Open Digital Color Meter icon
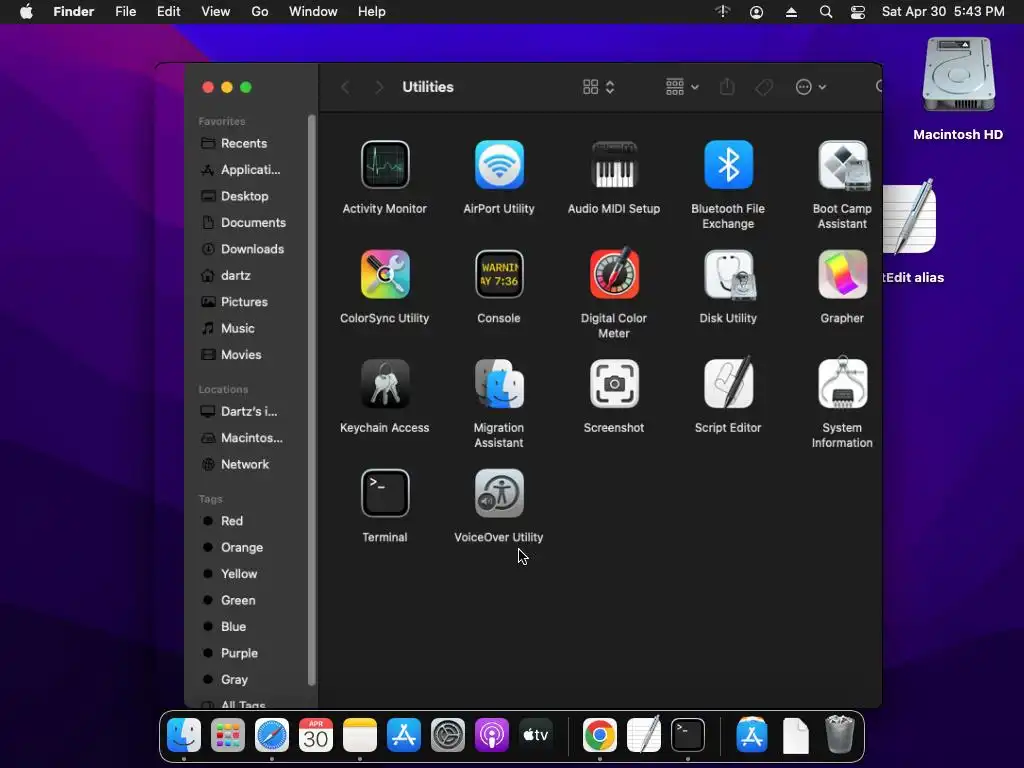 [x=614, y=273]
